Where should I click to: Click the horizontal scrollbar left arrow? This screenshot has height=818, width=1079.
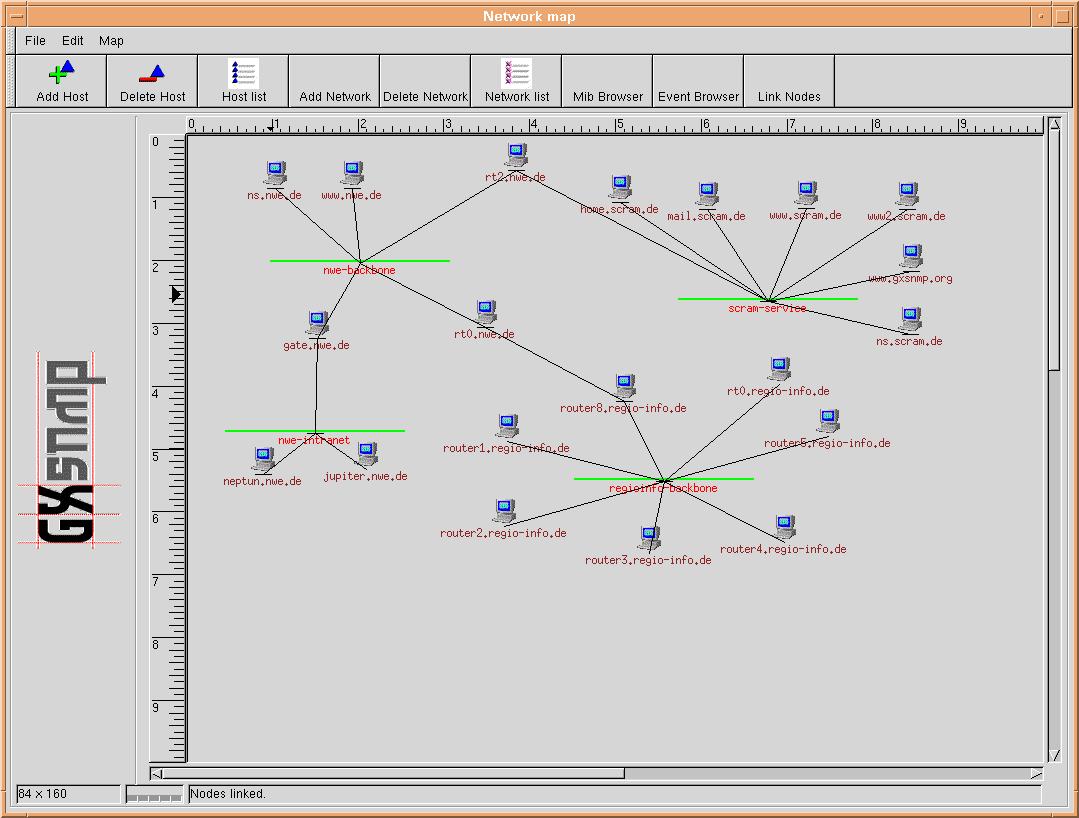click(x=156, y=774)
